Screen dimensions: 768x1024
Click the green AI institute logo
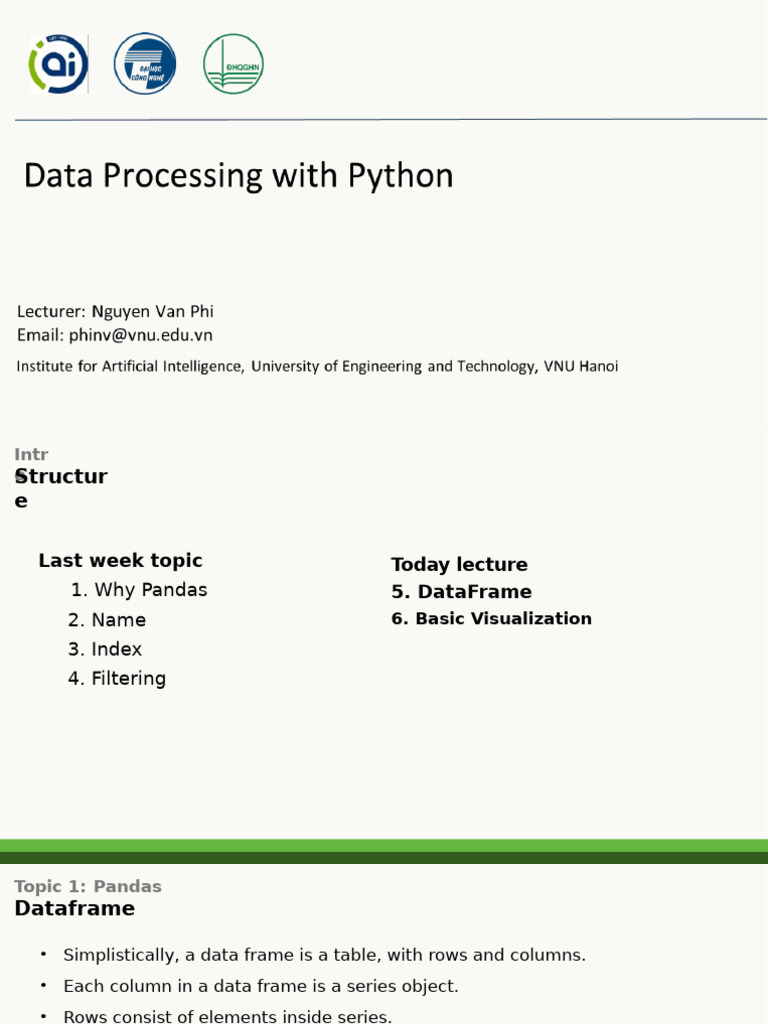click(x=58, y=64)
